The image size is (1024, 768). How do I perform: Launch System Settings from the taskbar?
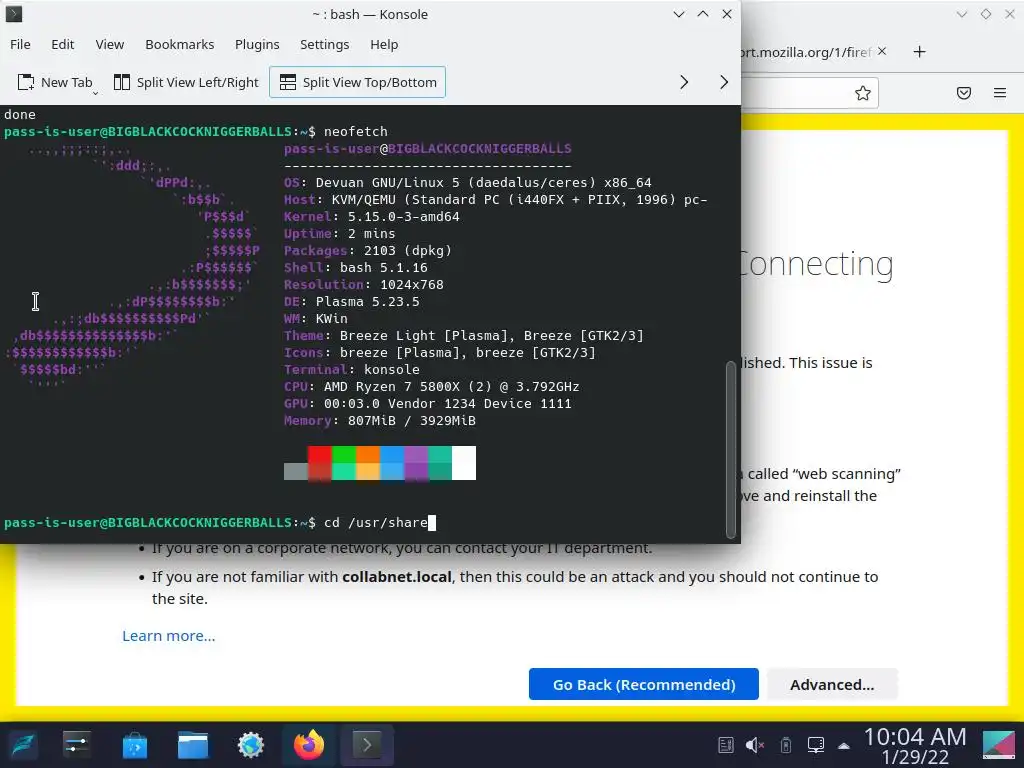pos(77,744)
